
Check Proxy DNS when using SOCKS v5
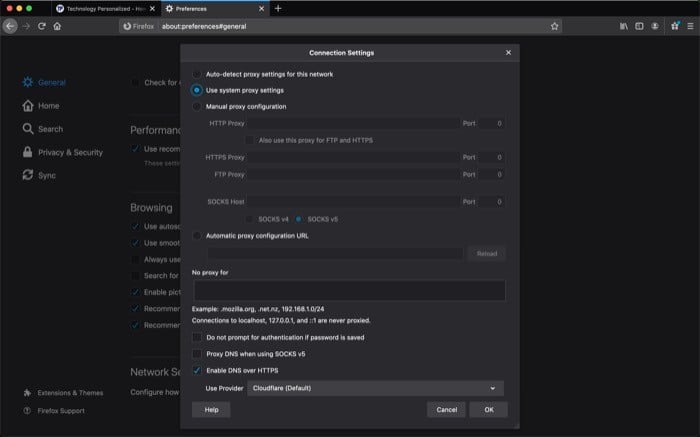click(197, 354)
